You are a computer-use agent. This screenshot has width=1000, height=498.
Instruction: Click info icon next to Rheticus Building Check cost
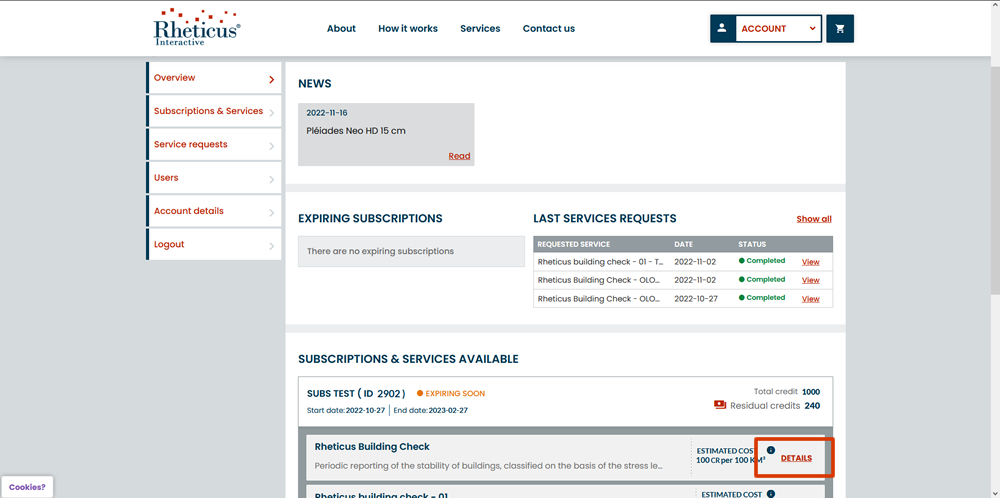click(770, 450)
